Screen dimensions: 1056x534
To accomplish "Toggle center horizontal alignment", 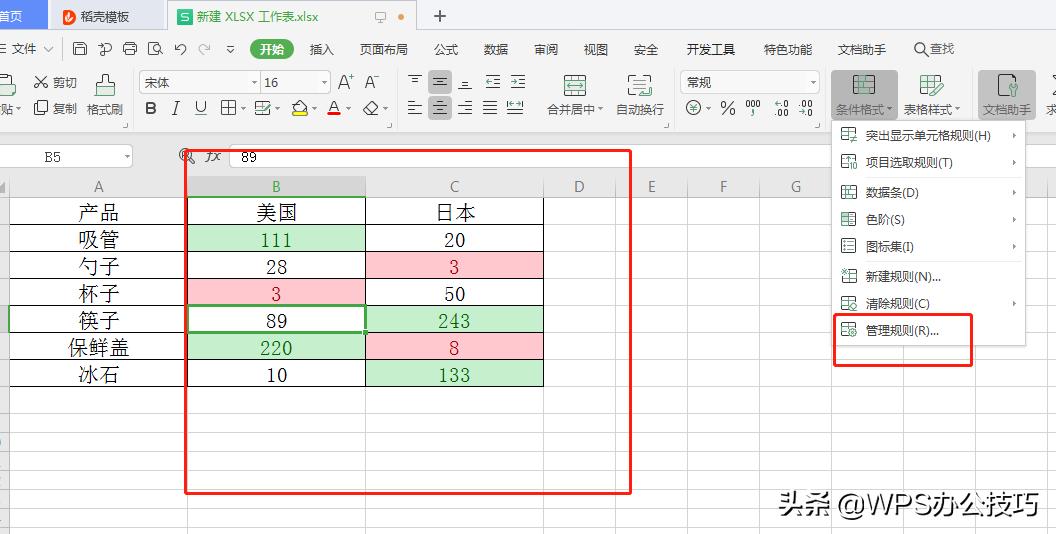I will coord(440,108).
